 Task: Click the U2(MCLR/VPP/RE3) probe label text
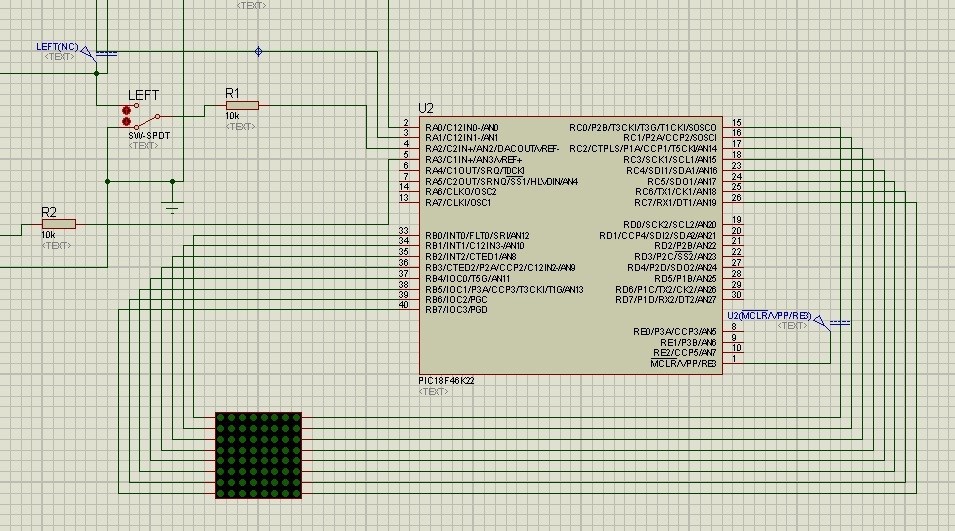point(769,315)
